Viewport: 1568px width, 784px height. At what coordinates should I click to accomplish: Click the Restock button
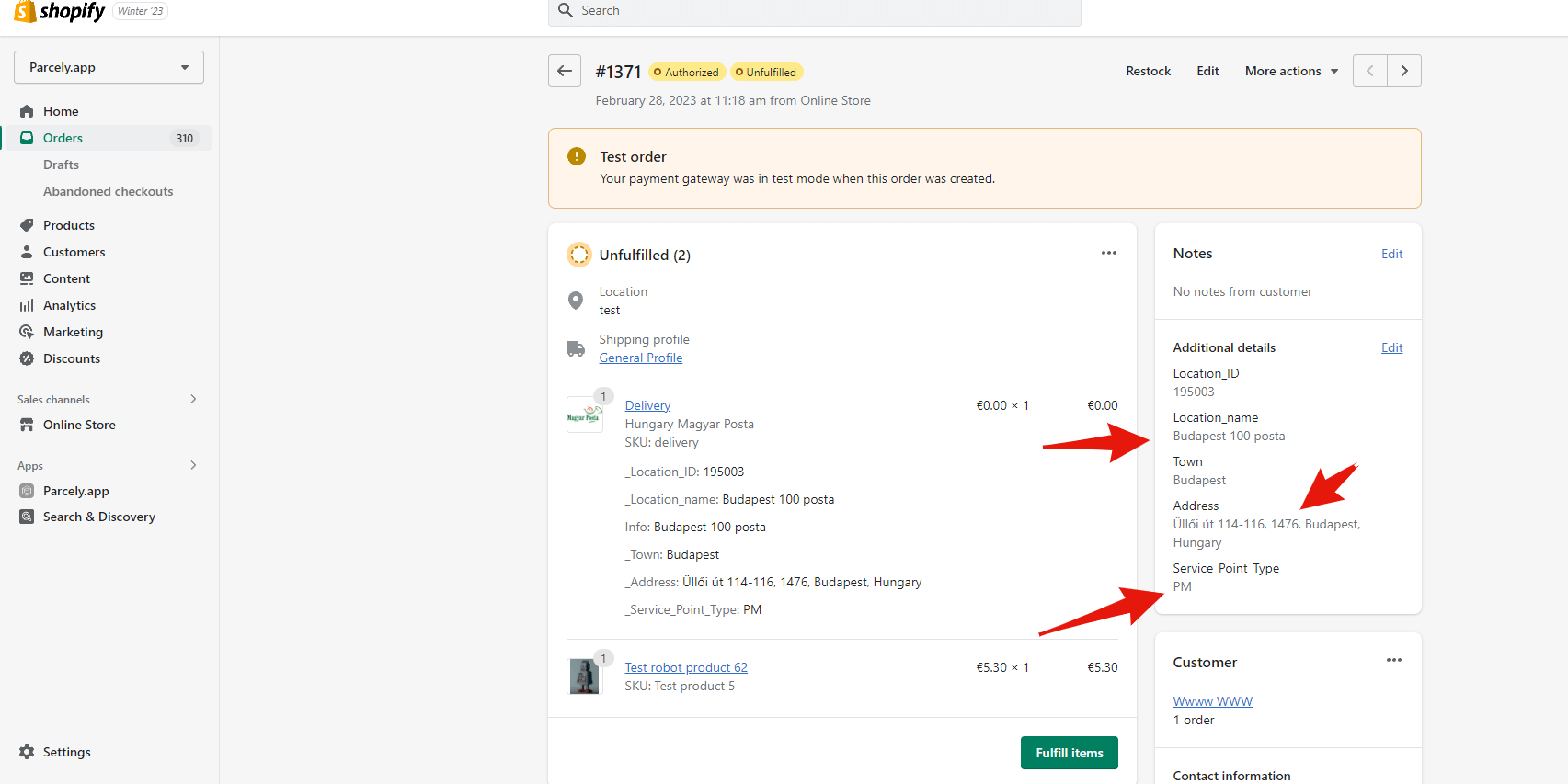1149,71
